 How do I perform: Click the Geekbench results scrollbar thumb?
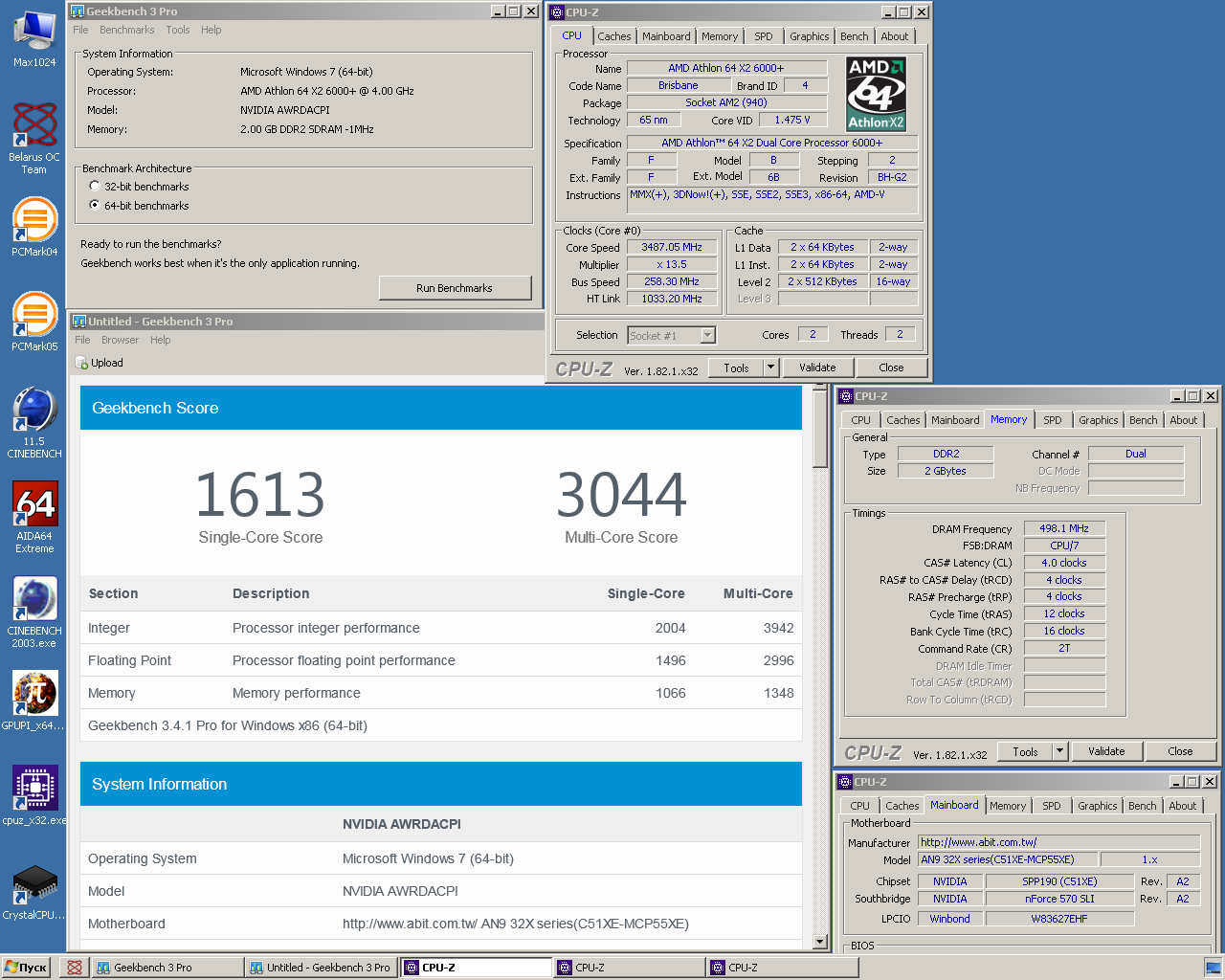(820, 429)
